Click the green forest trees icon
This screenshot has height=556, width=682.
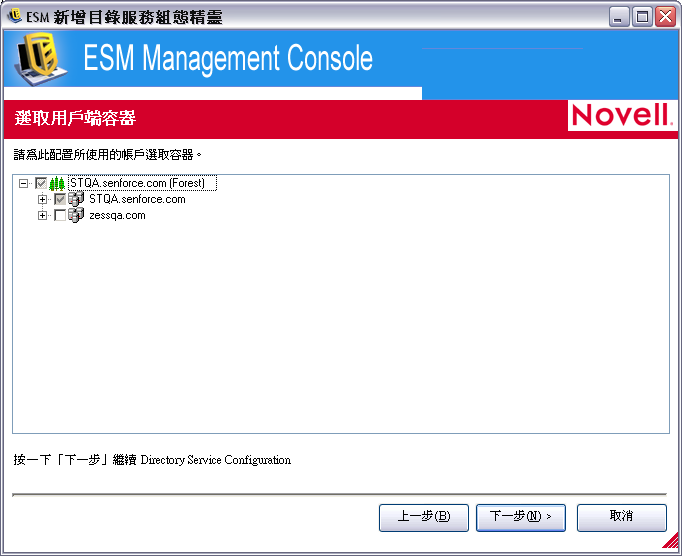[57, 184]
